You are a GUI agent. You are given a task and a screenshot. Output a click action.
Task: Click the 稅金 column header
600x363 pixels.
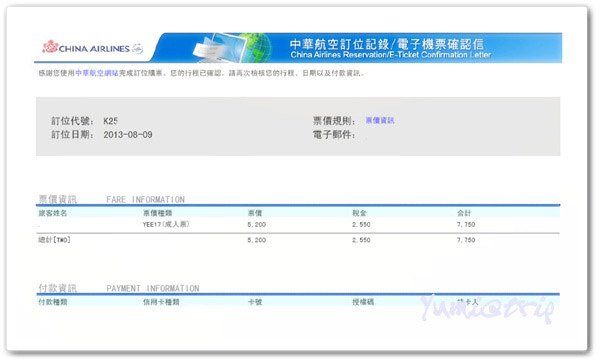click(359, 213)
